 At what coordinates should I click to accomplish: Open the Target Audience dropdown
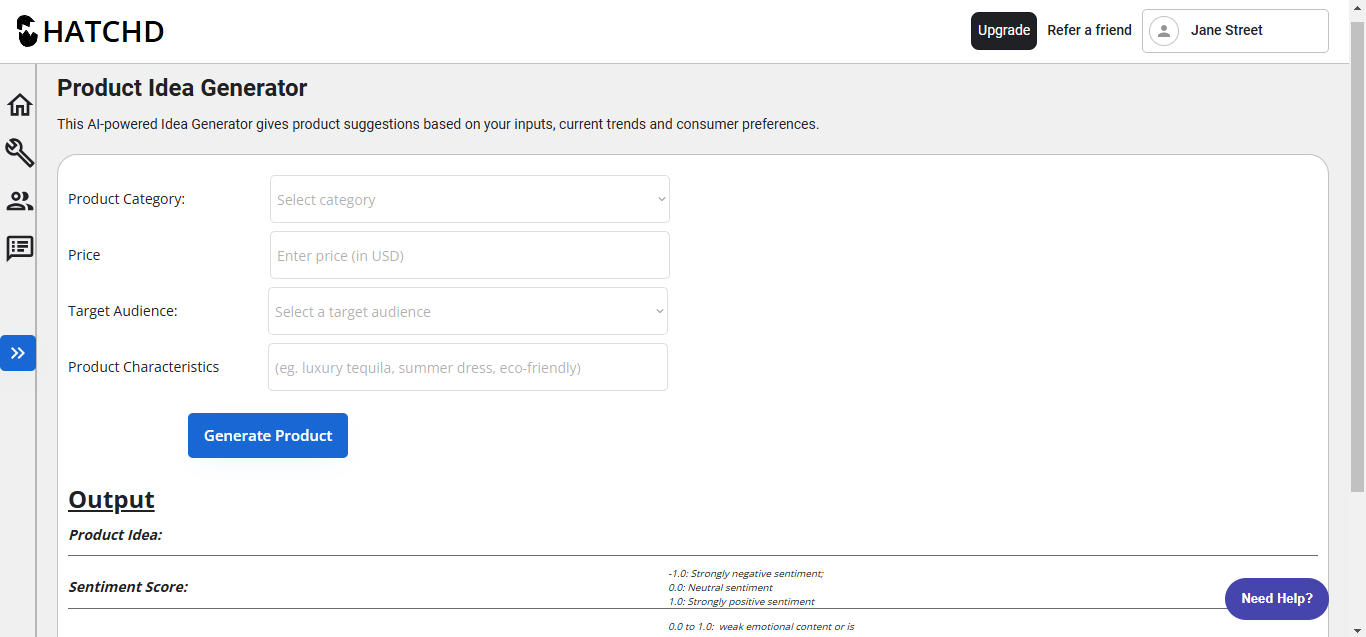(468, 311)
